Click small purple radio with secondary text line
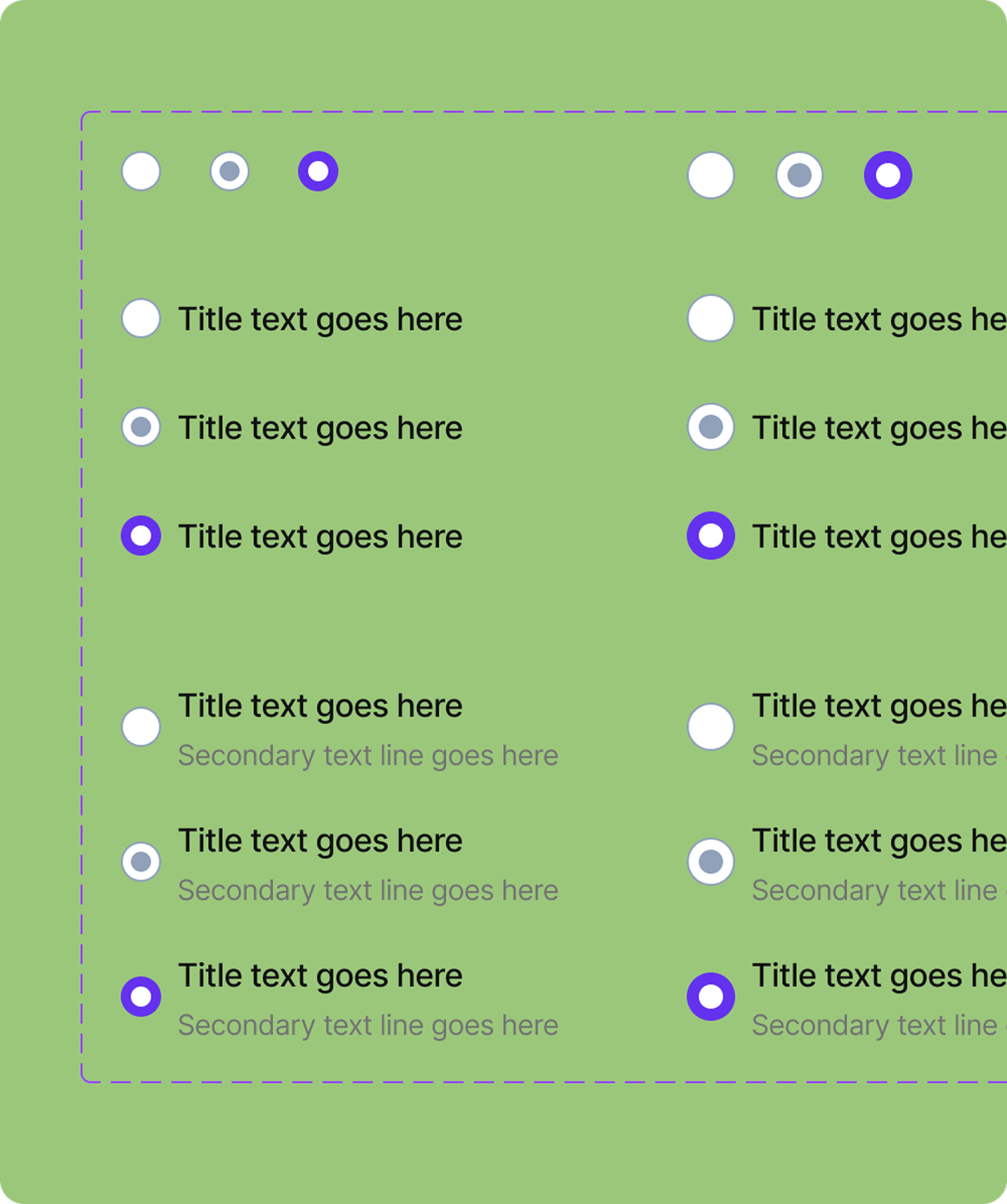The width and height of the screenshot is (1007, 1204). [x=141, y=997]
